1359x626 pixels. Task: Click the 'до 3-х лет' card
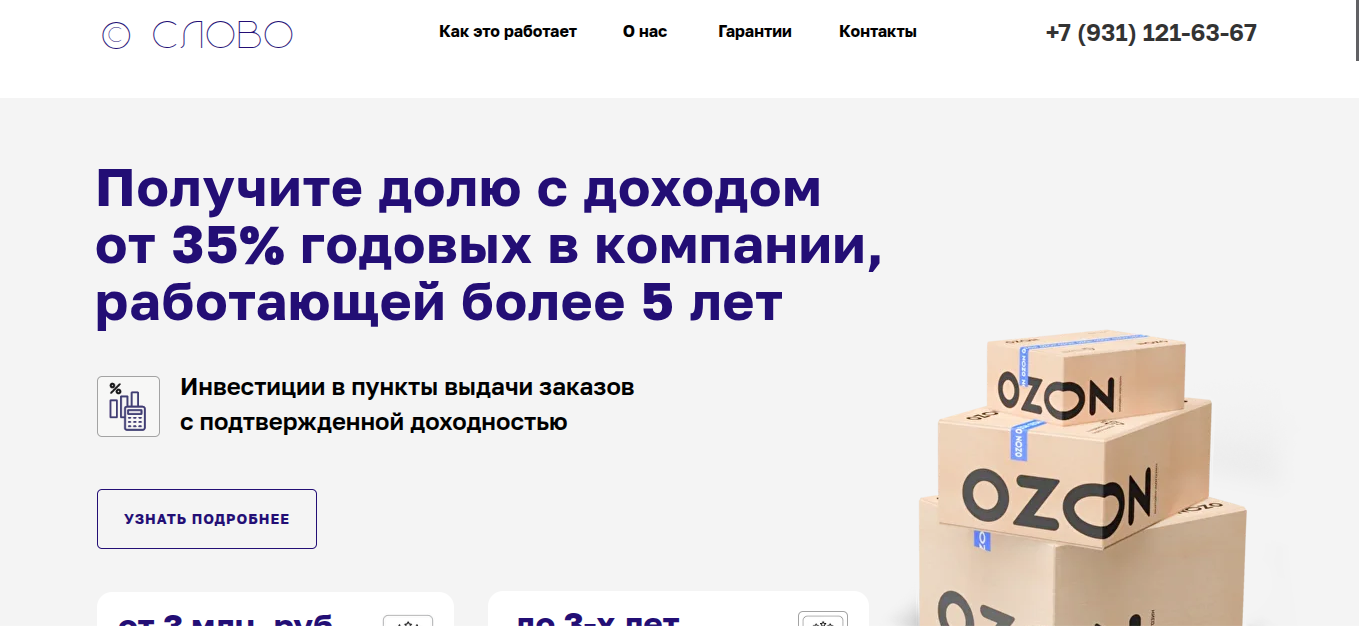coord(678,608)
